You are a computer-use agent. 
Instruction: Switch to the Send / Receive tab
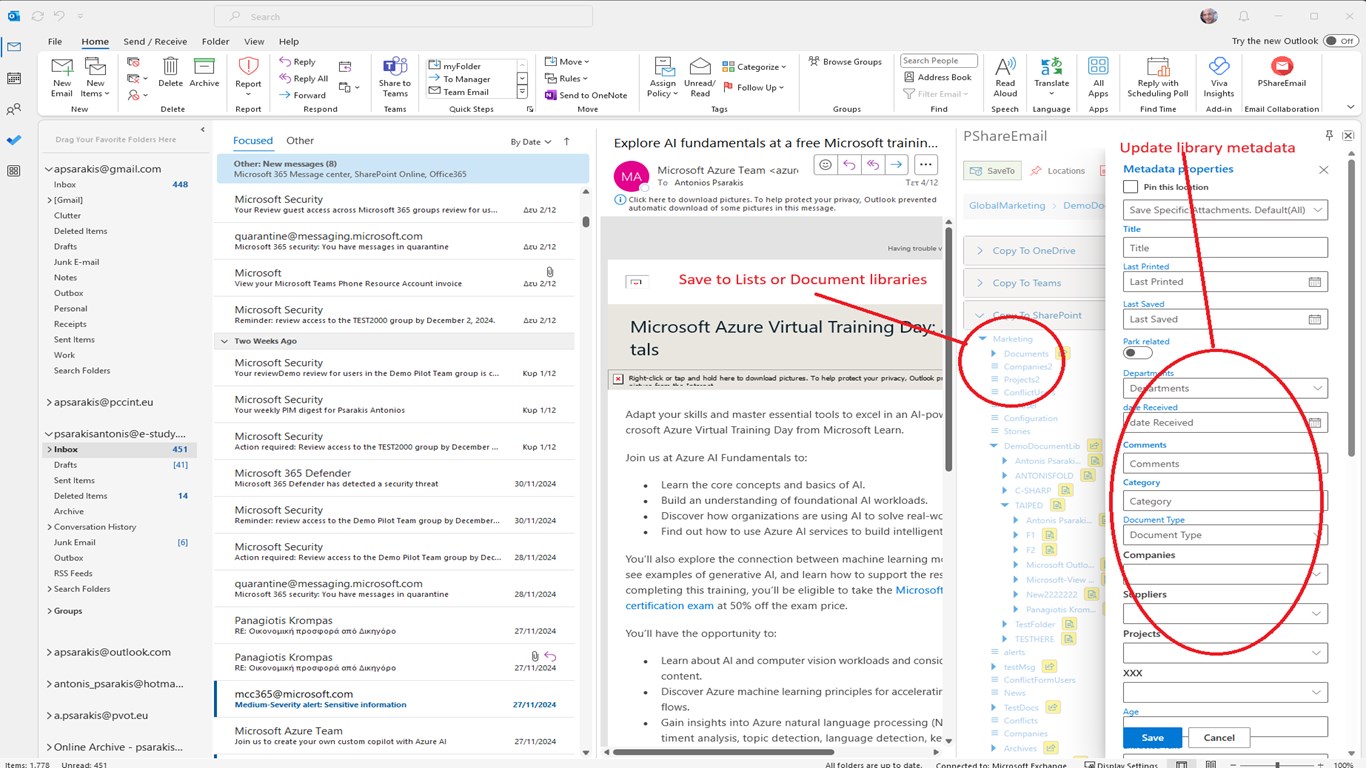point(155,41)
